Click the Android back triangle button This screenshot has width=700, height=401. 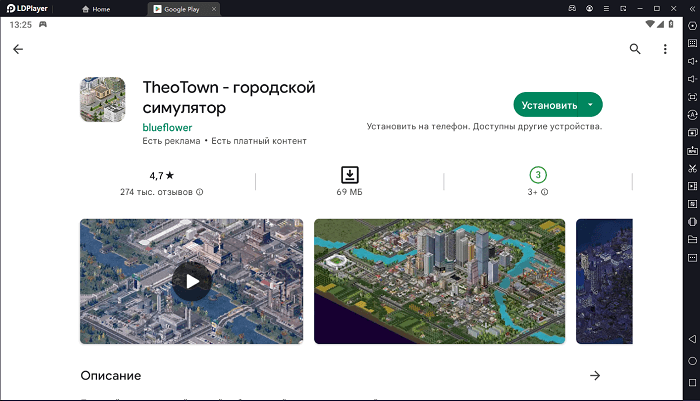click(692, 339)
